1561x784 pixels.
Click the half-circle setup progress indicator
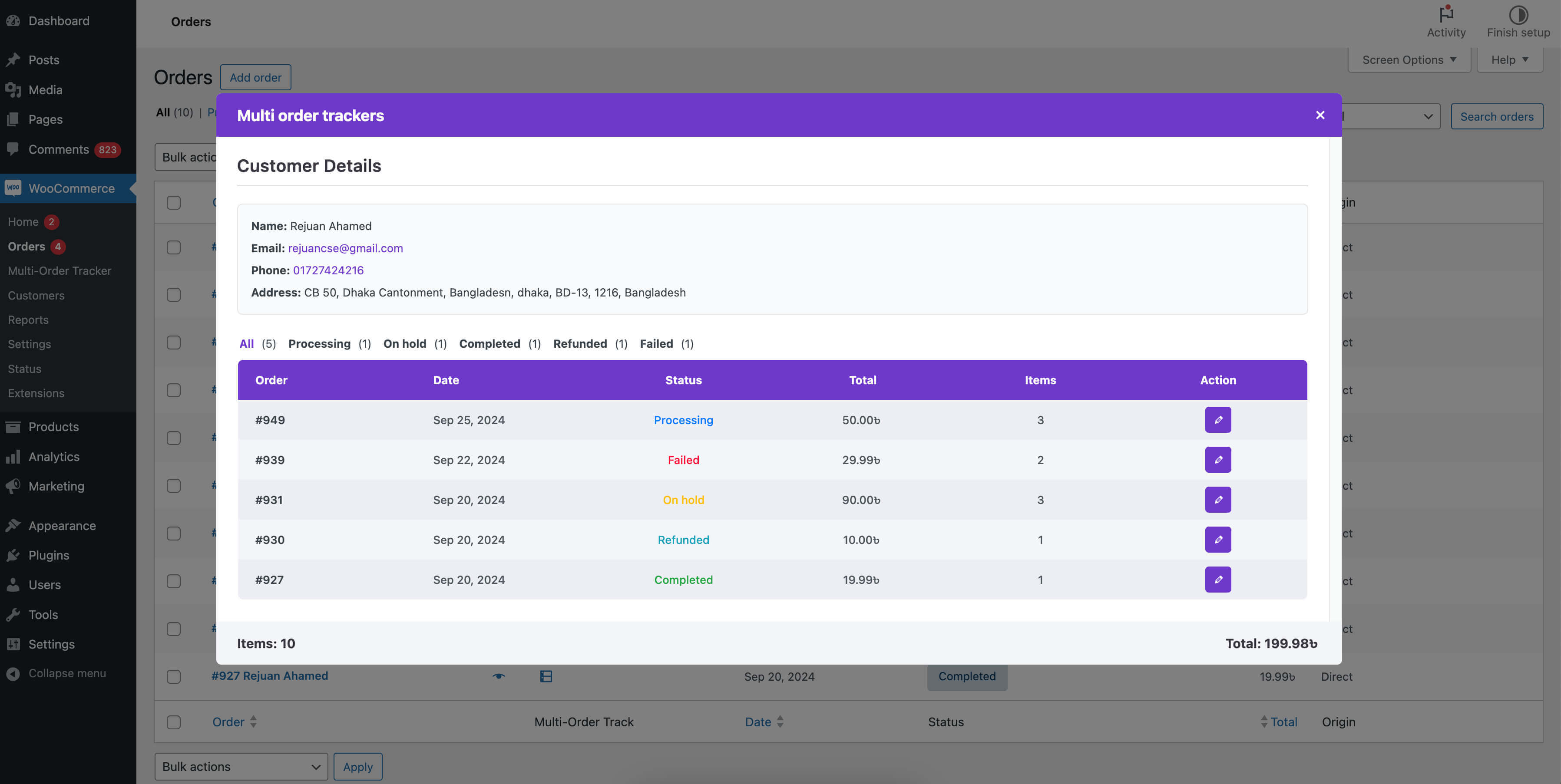[x=1518, y=14]
